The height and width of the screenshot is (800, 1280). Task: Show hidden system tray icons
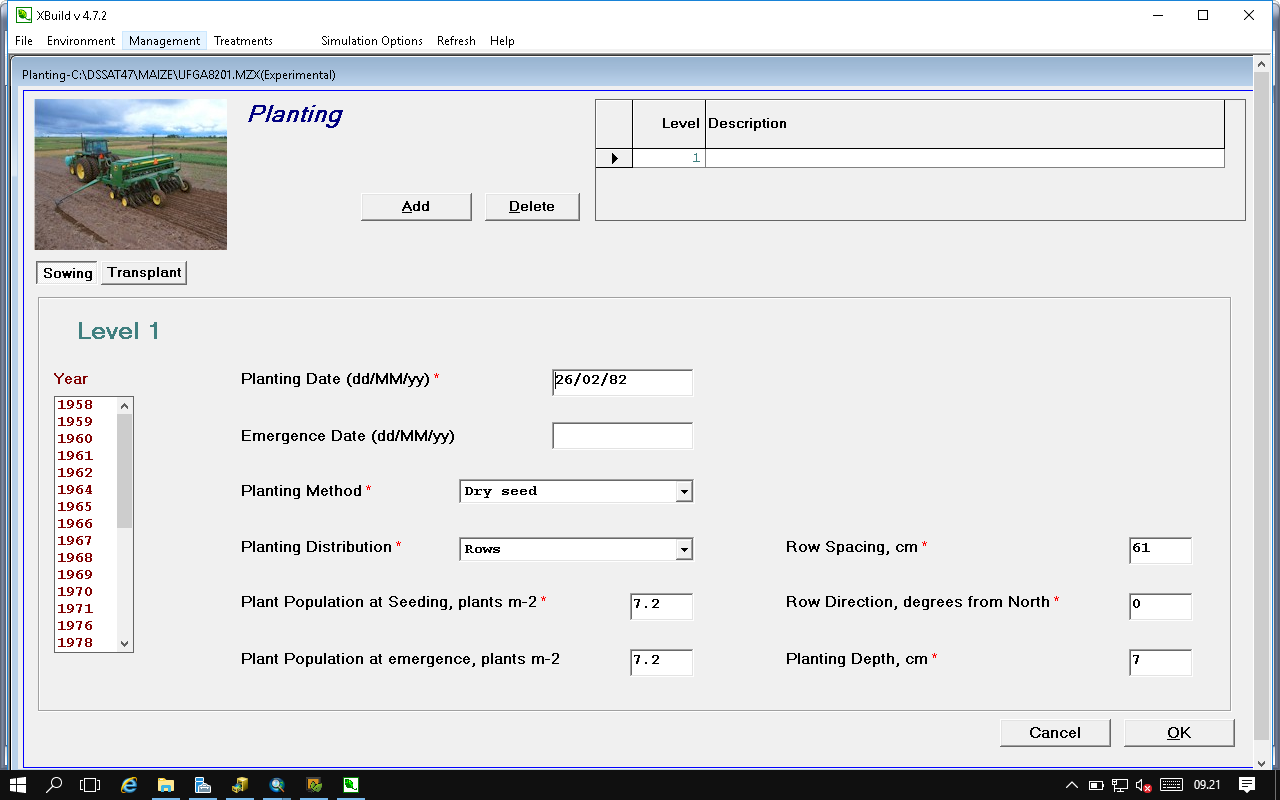(x=1071, y=785)
